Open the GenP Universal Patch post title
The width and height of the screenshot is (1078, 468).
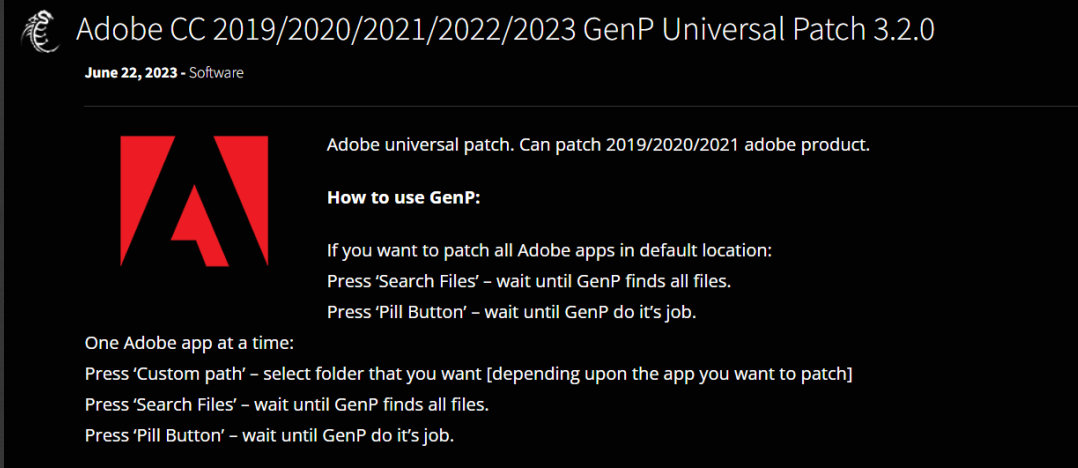click(x=505, y=30)
